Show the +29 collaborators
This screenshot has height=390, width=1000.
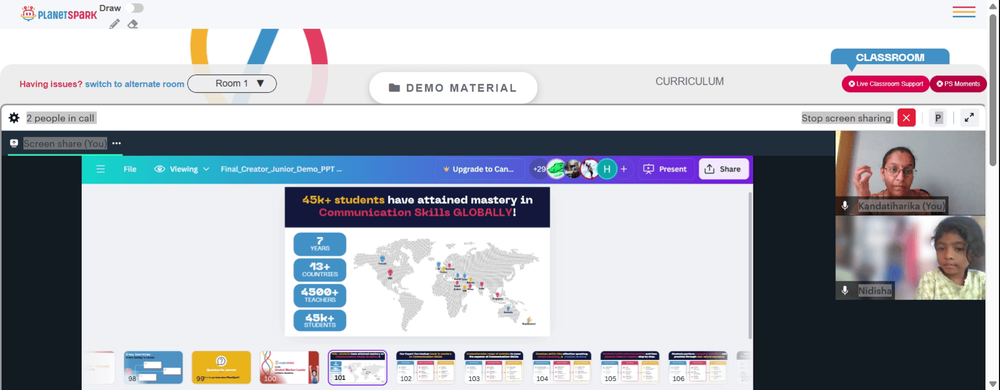point(538,169)
